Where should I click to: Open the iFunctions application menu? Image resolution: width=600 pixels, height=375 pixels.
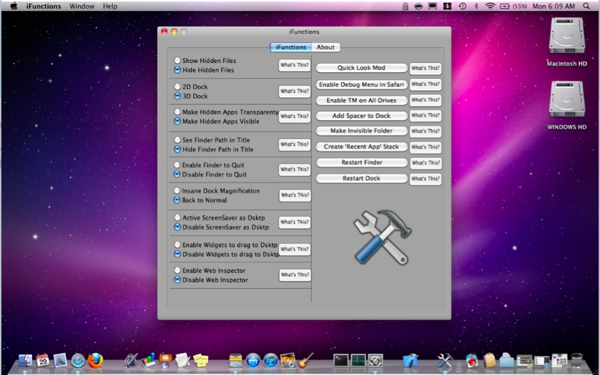click(x=43, y=6)
